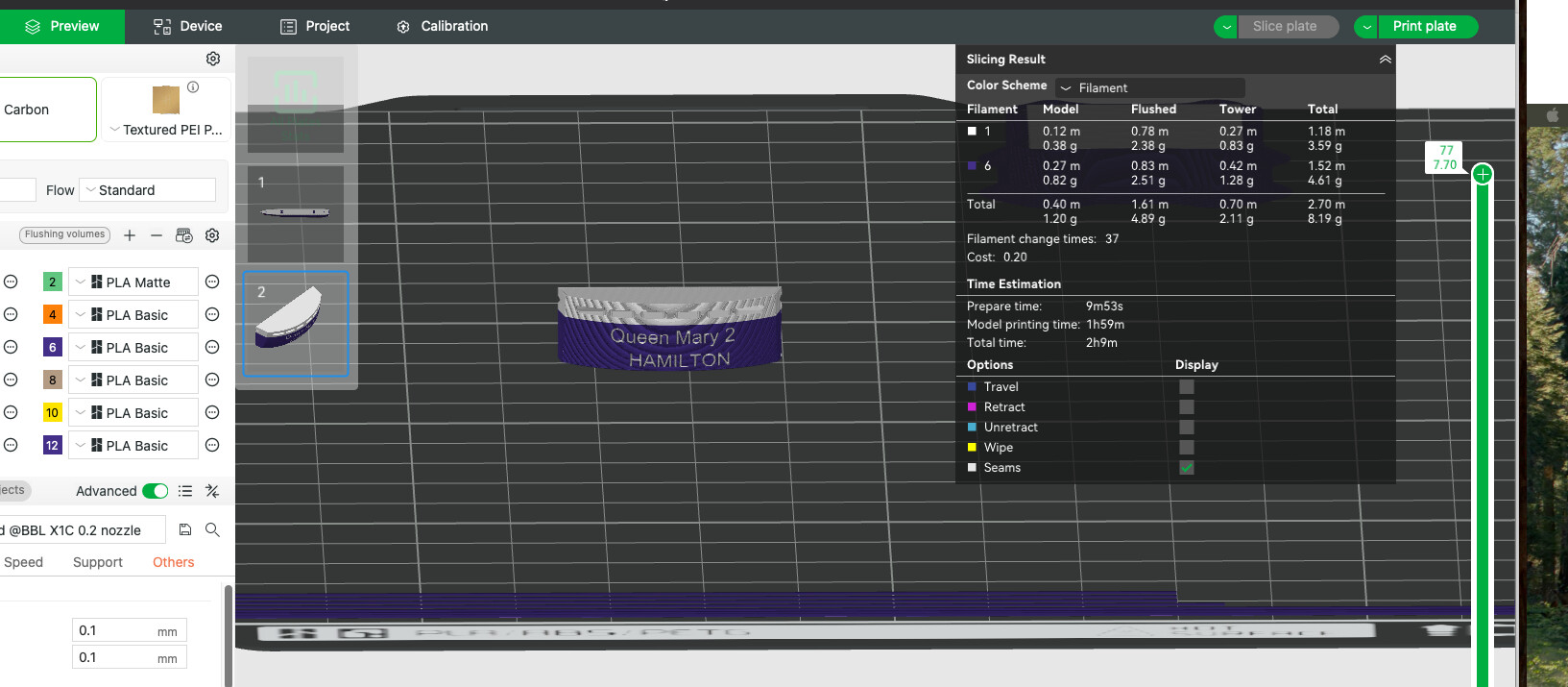Viewport: 1568px width, 687px height.
Task: Open the PLA Matte filament dropdown
Action: [x=134, y=282]
